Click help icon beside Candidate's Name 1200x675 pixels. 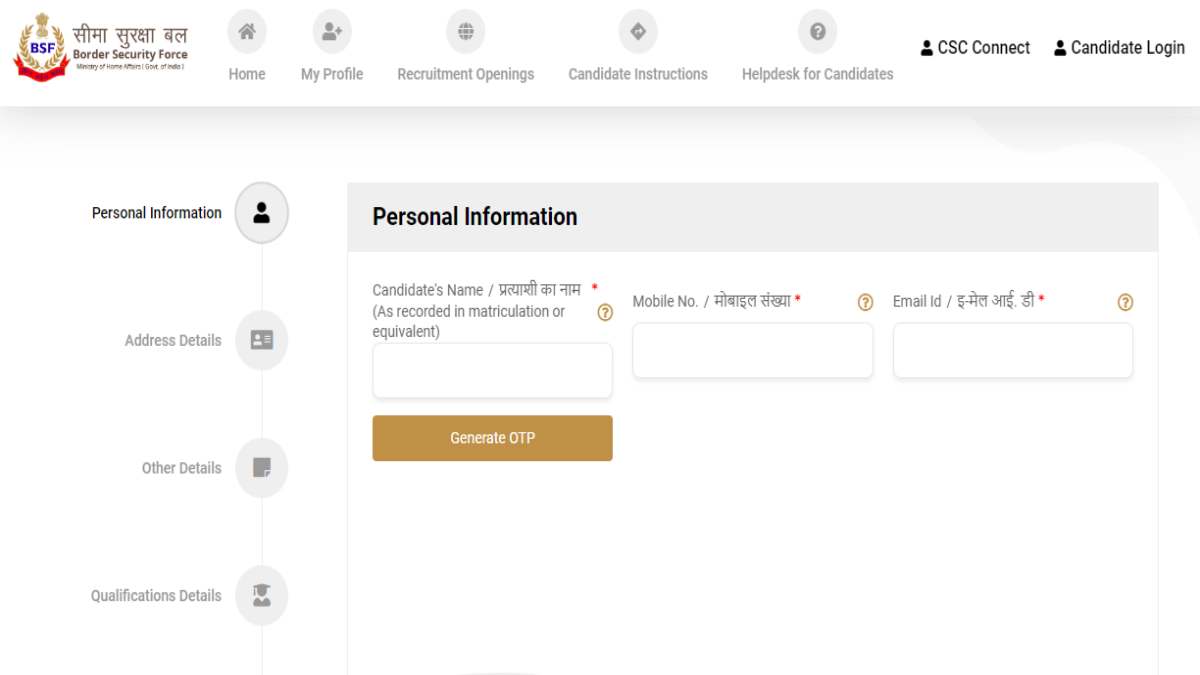point(605,312)
